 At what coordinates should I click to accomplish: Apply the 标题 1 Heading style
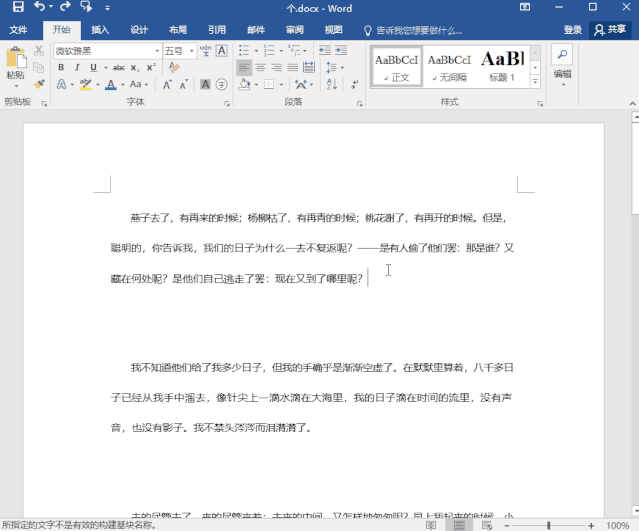(x=502, y=67)
